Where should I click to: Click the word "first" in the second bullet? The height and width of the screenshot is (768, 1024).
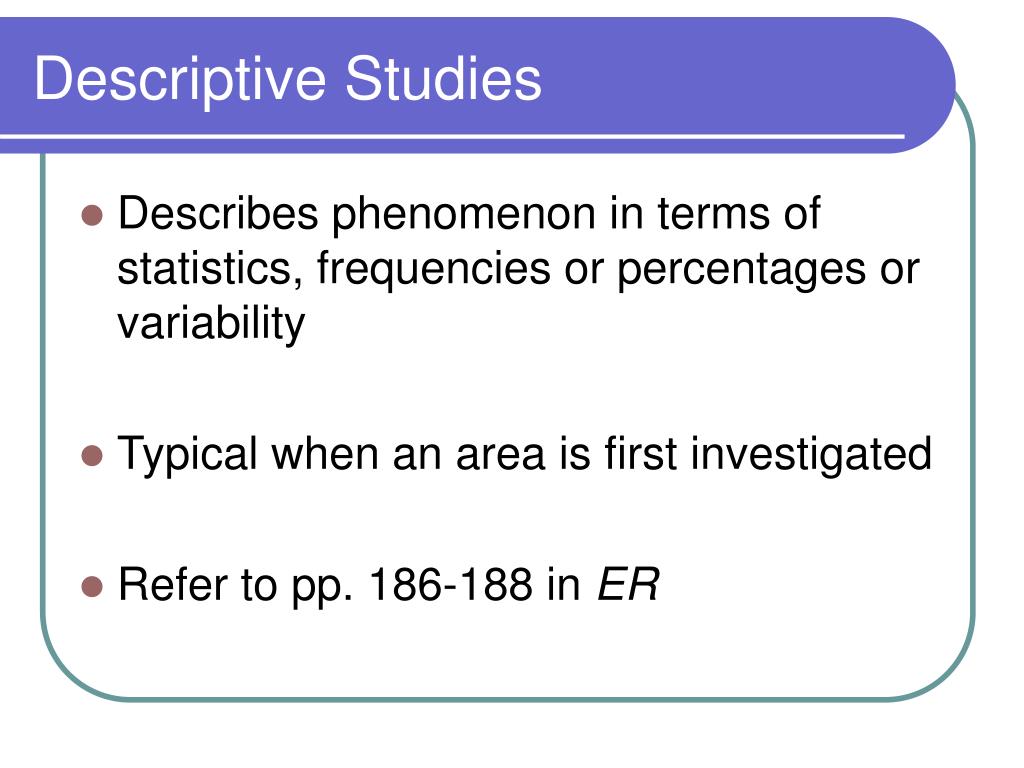pos(639,453)
